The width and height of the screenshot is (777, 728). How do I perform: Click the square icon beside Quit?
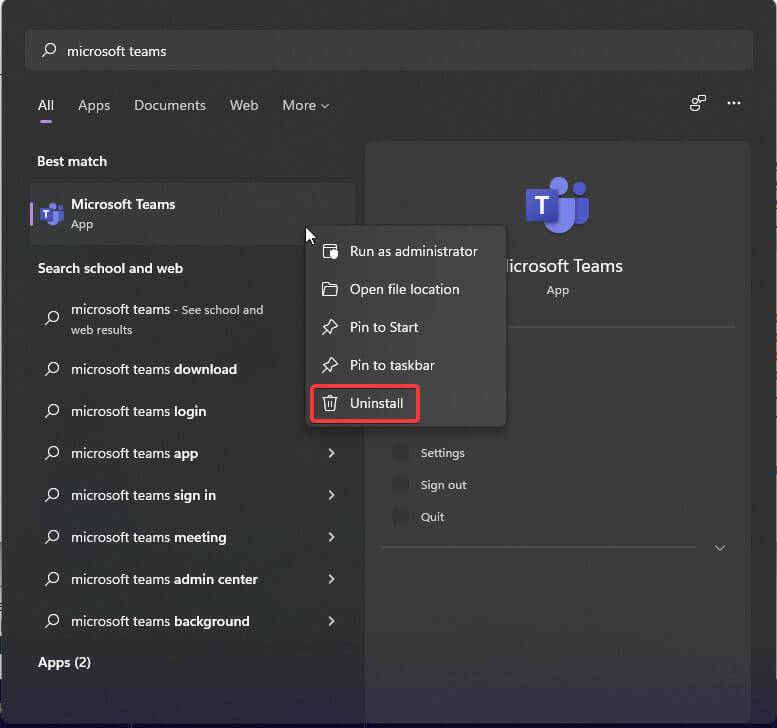[x=401, y=517]
